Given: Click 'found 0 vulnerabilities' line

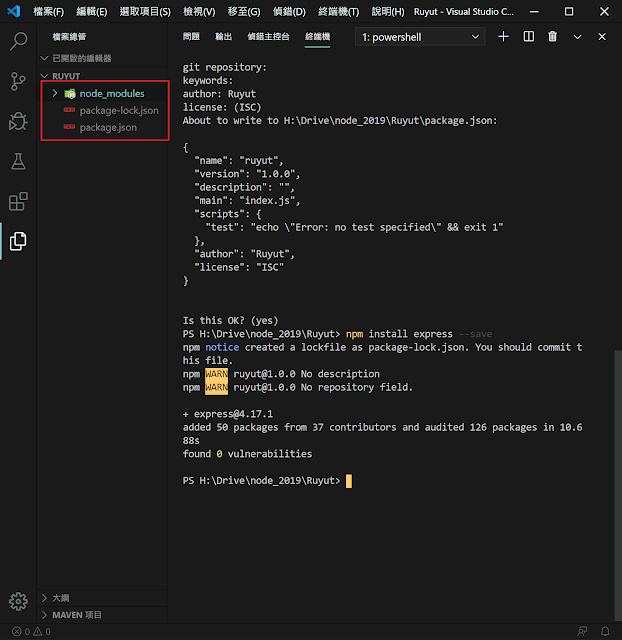Looking at the screenshot, I should point(247,454).
